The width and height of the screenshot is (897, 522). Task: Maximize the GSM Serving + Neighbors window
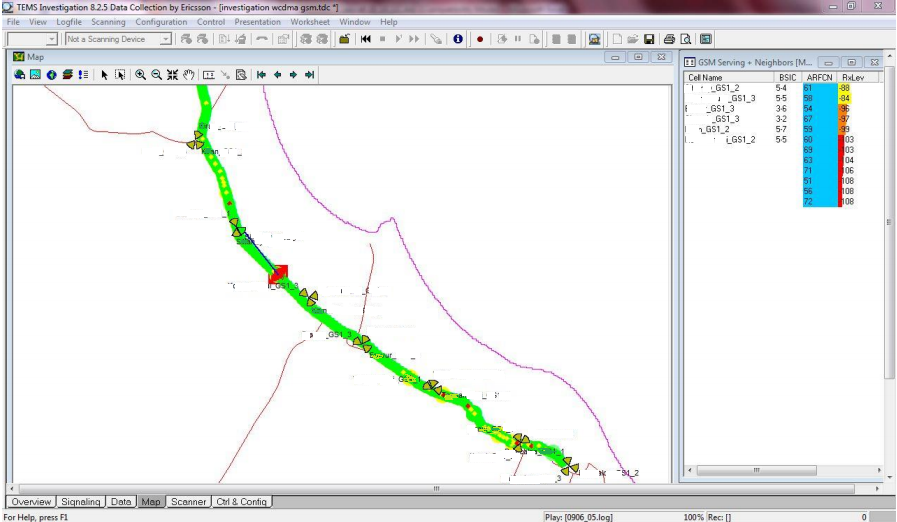tap(851, 62)
